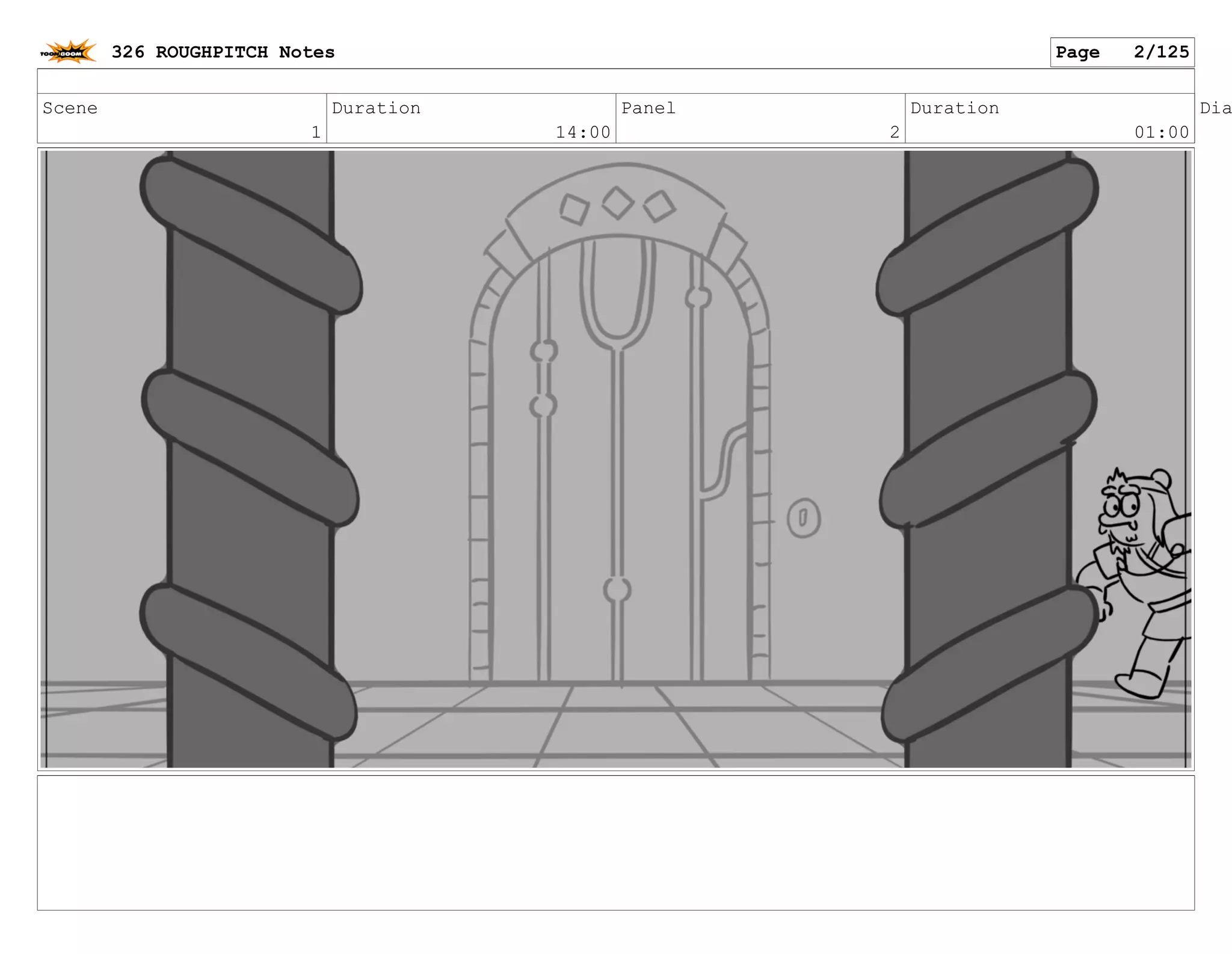Click the Page 2/125 indicator box
The image size is (1232, 954).
click(x=1122, y=52)
